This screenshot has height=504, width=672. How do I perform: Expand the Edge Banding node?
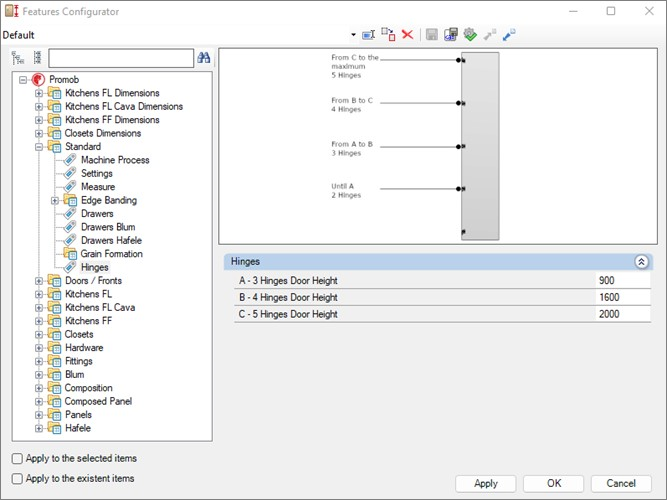[x=54, y=200]
